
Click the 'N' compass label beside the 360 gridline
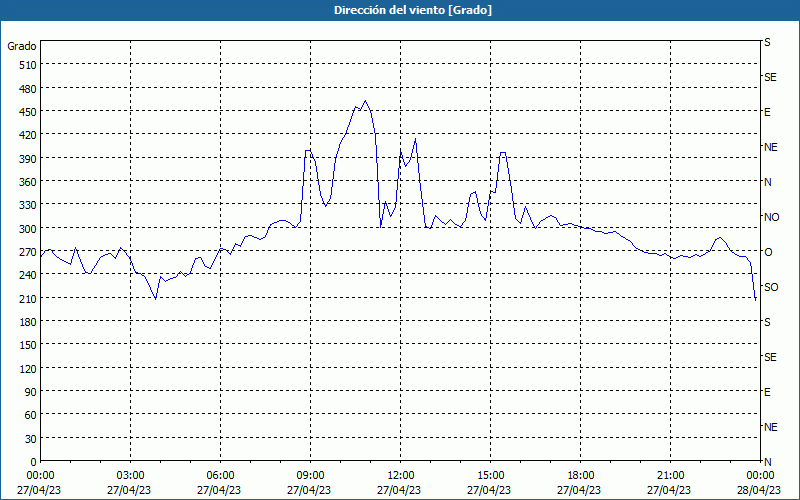tap(767, 182)
